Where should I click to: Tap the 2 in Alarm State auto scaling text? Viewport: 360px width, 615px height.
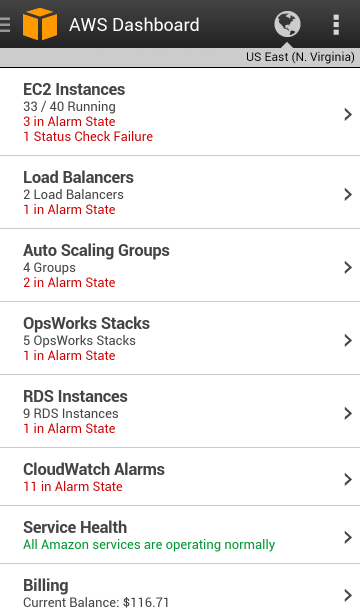tap(69, 282)
